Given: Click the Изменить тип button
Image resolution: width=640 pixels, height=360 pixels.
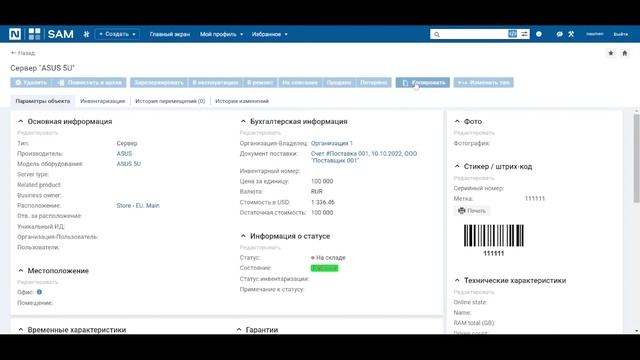Looking at the screenshot, I should click(x=484, y=82).
